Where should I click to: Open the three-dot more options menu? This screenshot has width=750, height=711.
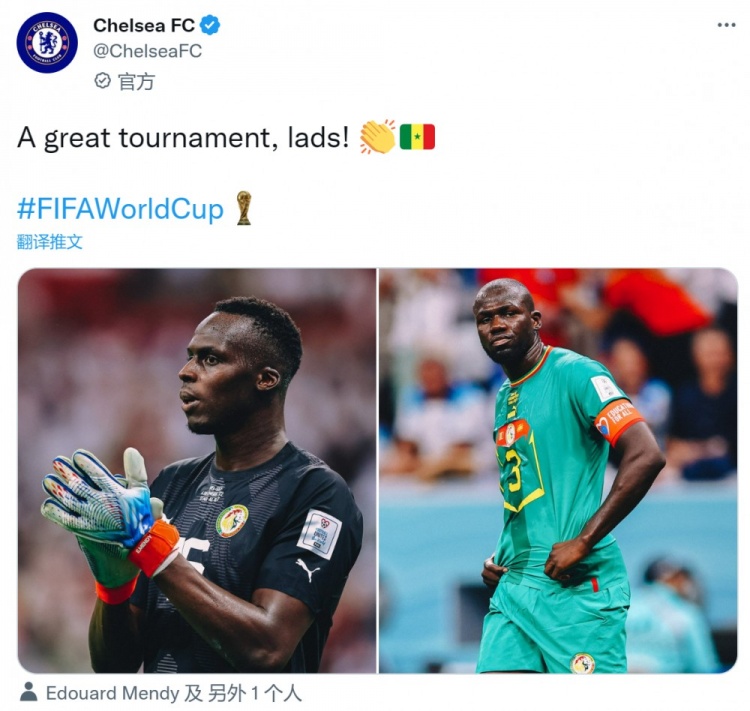coord(726,25)
